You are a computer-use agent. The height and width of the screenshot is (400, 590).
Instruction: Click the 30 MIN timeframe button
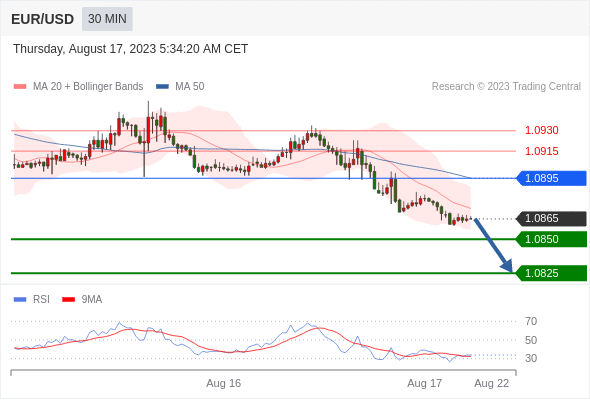pyautogui.click(x=107, y=19)
